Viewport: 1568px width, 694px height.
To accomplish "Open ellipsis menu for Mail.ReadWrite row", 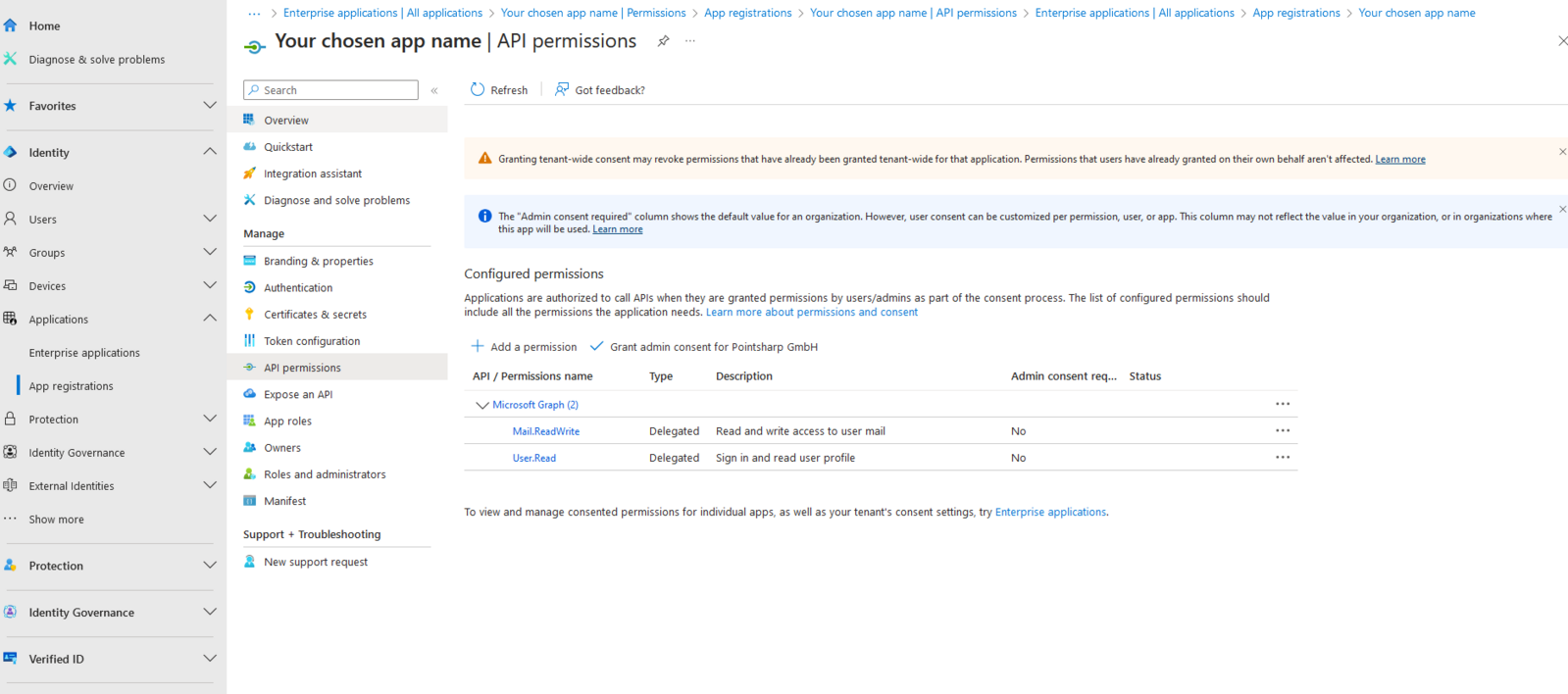I will click(x=1283, y=430).
